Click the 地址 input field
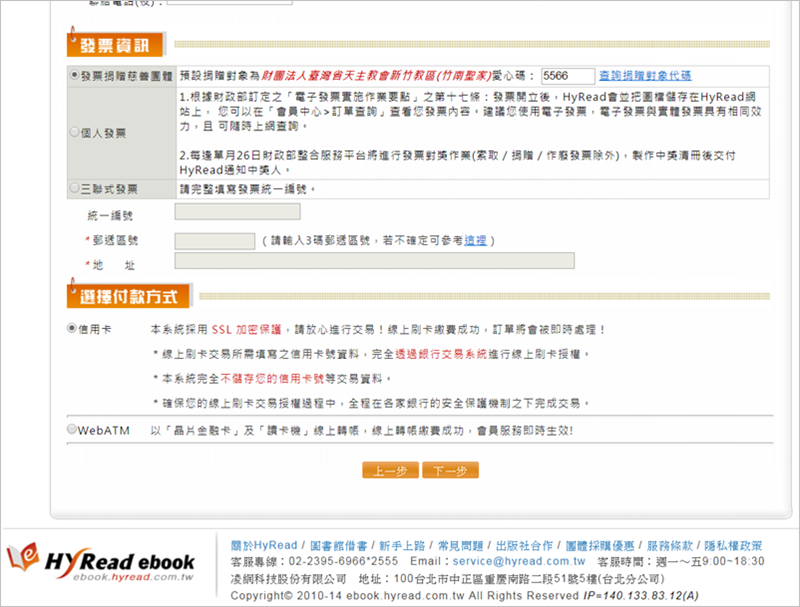800x607 pixels. (x=374, y=261)
